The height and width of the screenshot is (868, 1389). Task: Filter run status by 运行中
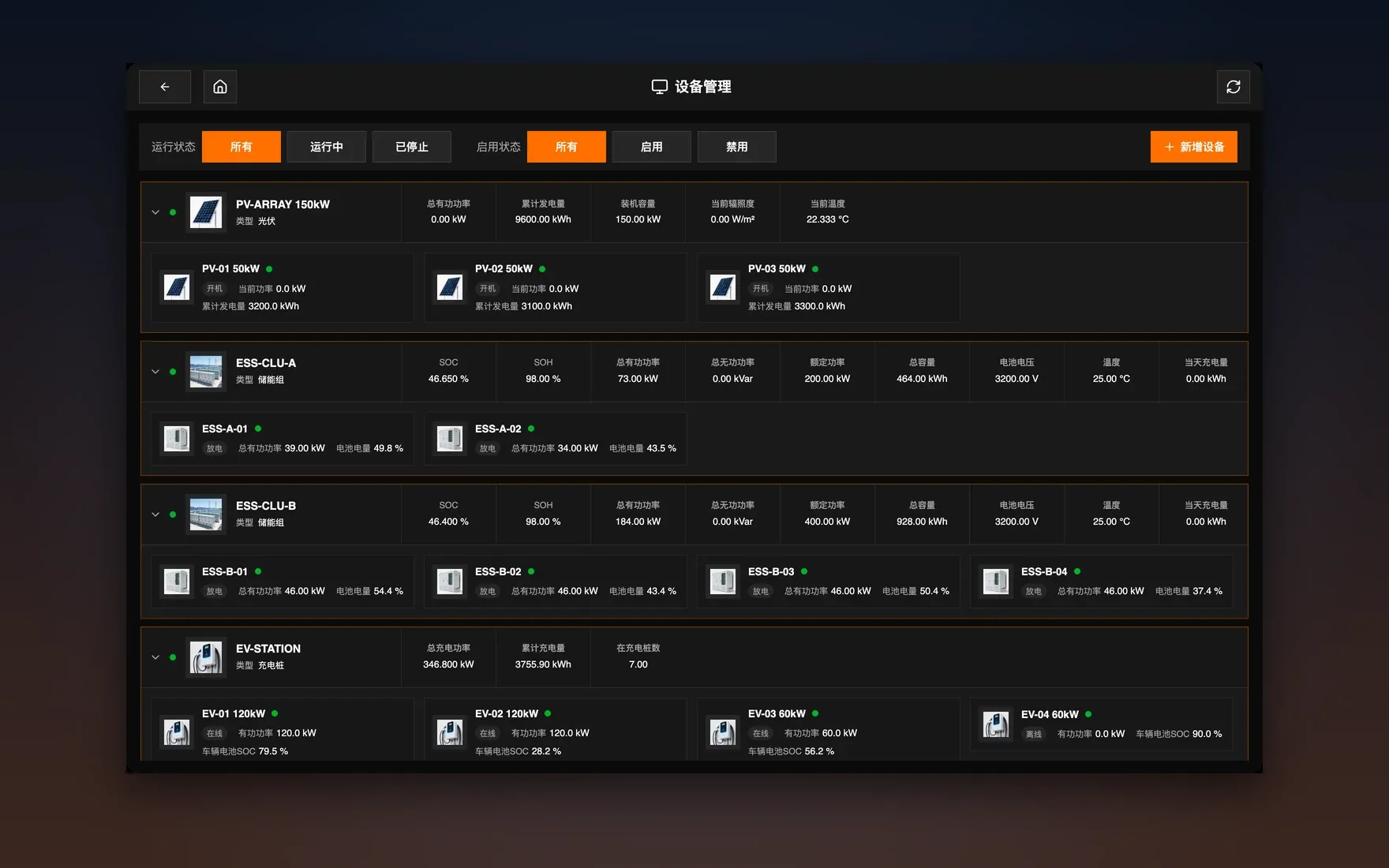(327, 147)
